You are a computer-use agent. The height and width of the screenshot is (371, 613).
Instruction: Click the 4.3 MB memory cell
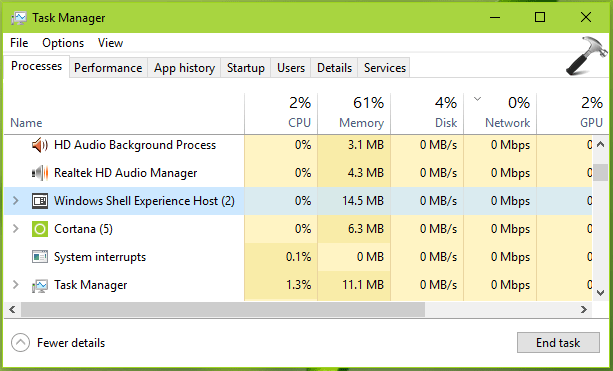pos(354,173)
